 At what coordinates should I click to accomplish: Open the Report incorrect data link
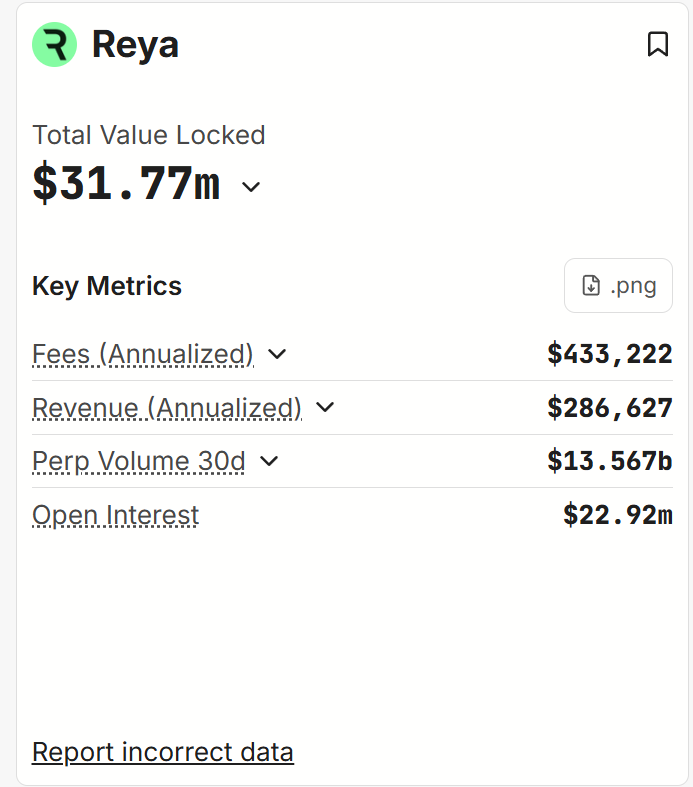pyautogui.click(x=163, y=752)
